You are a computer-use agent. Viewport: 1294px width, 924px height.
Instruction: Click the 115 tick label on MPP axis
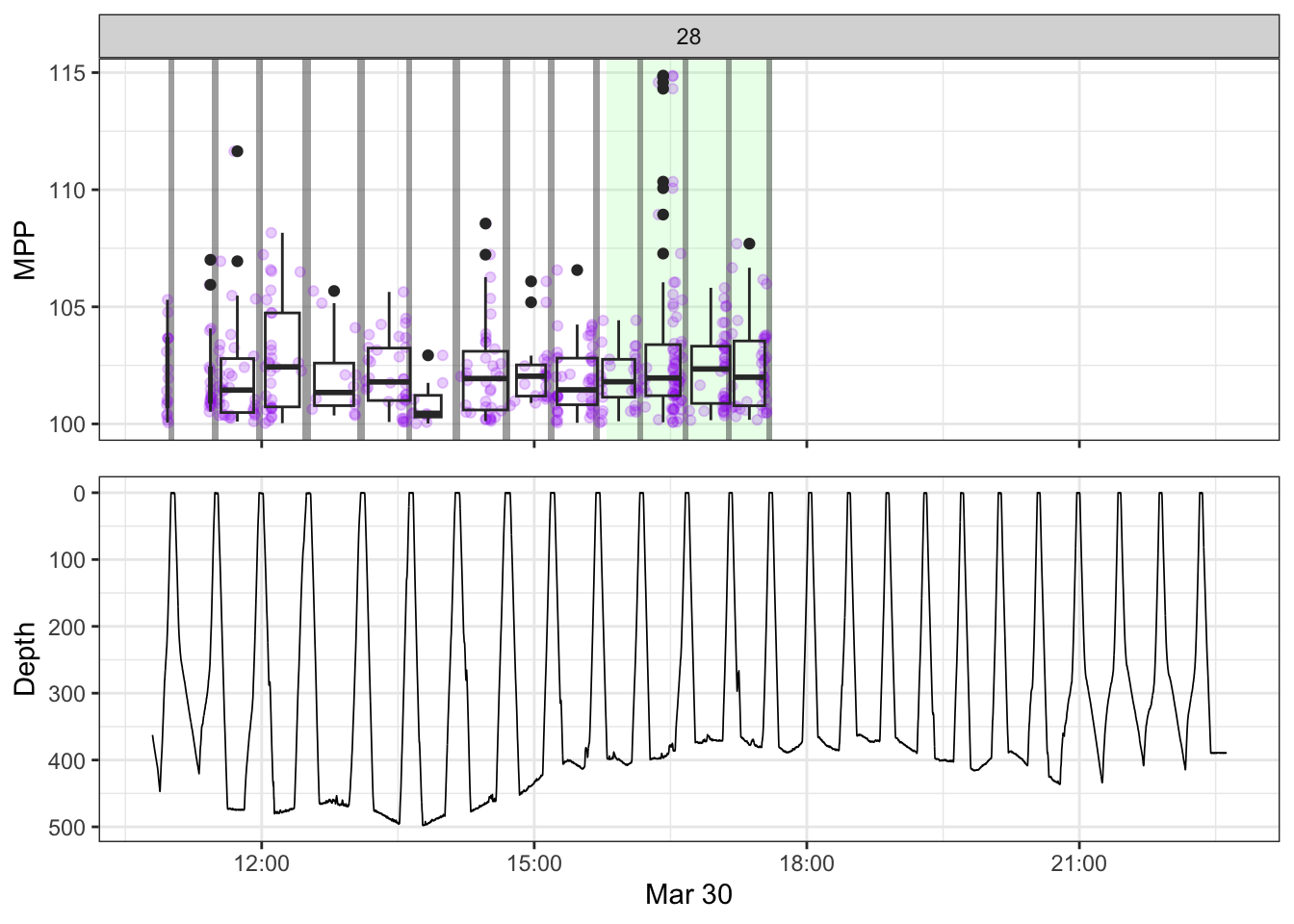tap(67, 73)
